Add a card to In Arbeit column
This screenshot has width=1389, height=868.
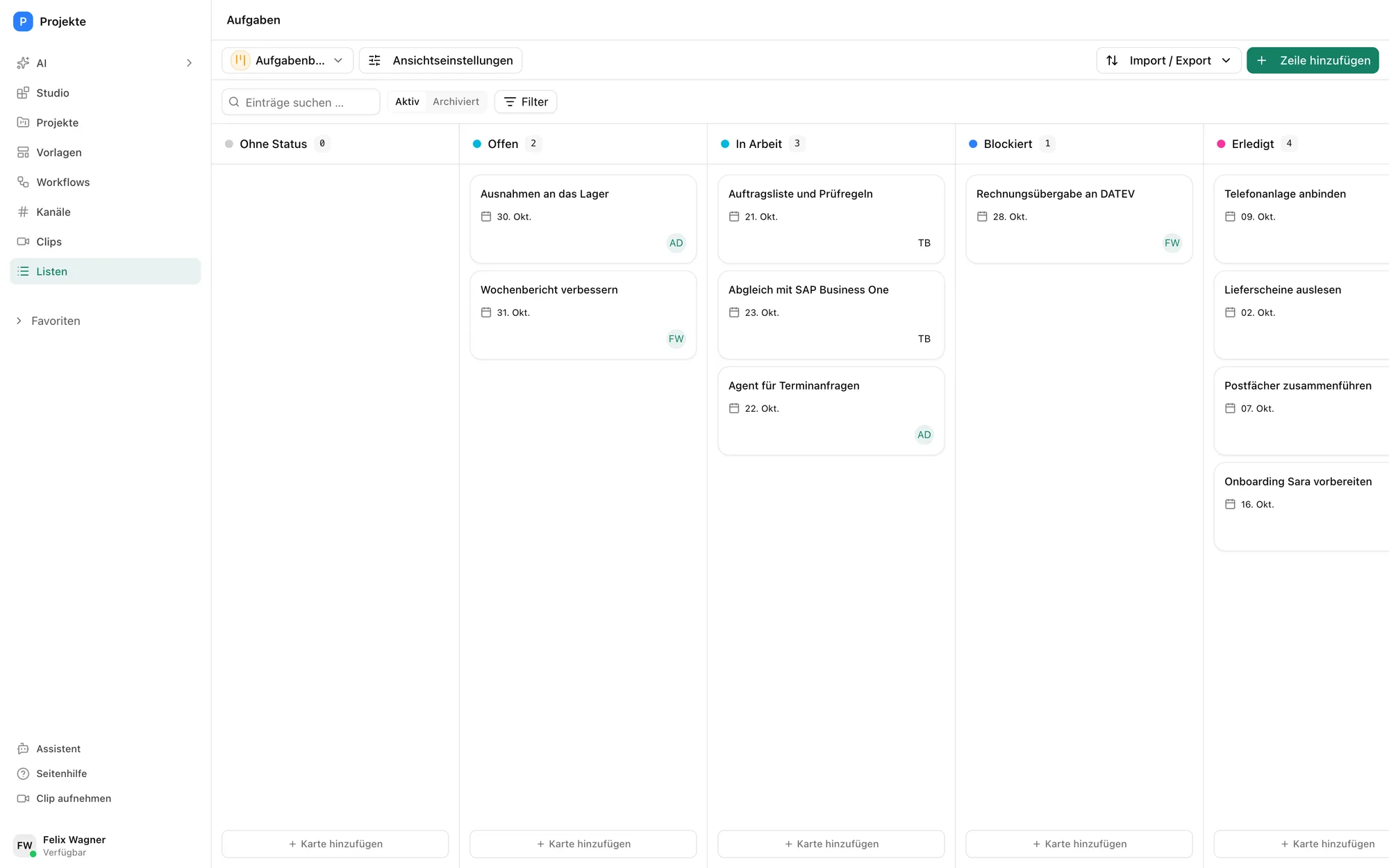tap(831, 844)
